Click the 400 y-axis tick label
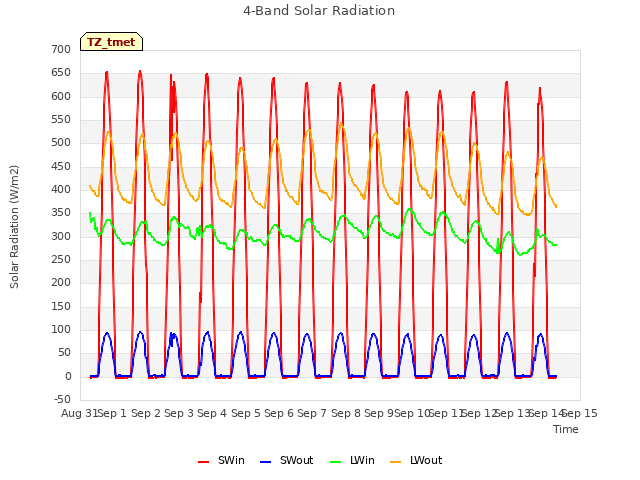Viewport: 640px width, 480px height. tap(61, 189)
